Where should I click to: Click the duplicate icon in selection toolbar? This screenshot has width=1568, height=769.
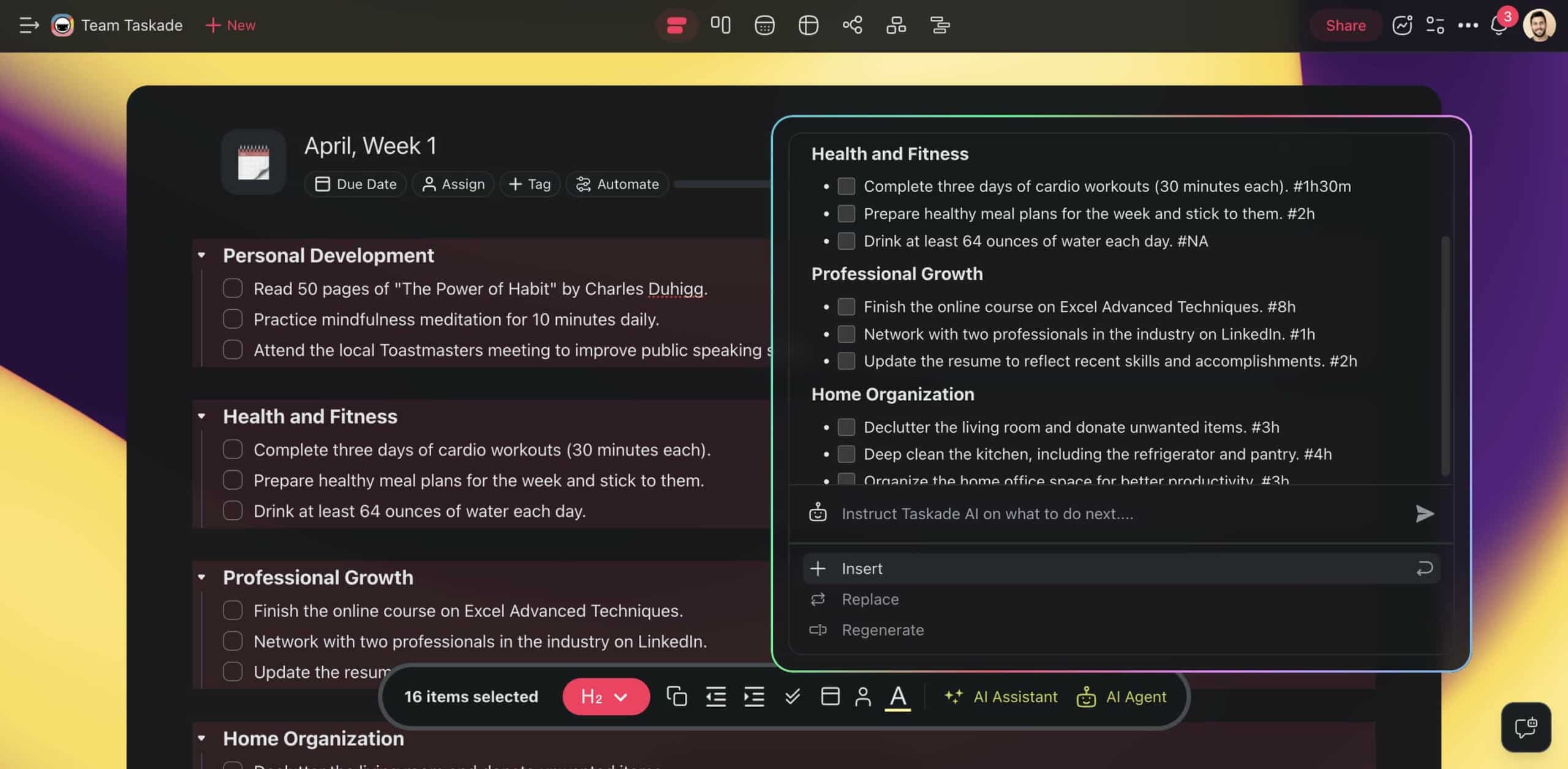[676, 697]
